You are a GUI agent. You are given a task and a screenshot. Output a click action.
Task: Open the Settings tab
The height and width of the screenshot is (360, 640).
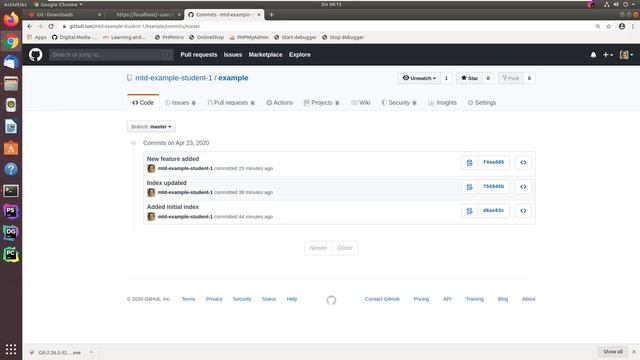pyautogui.click(x=482, y=102)
